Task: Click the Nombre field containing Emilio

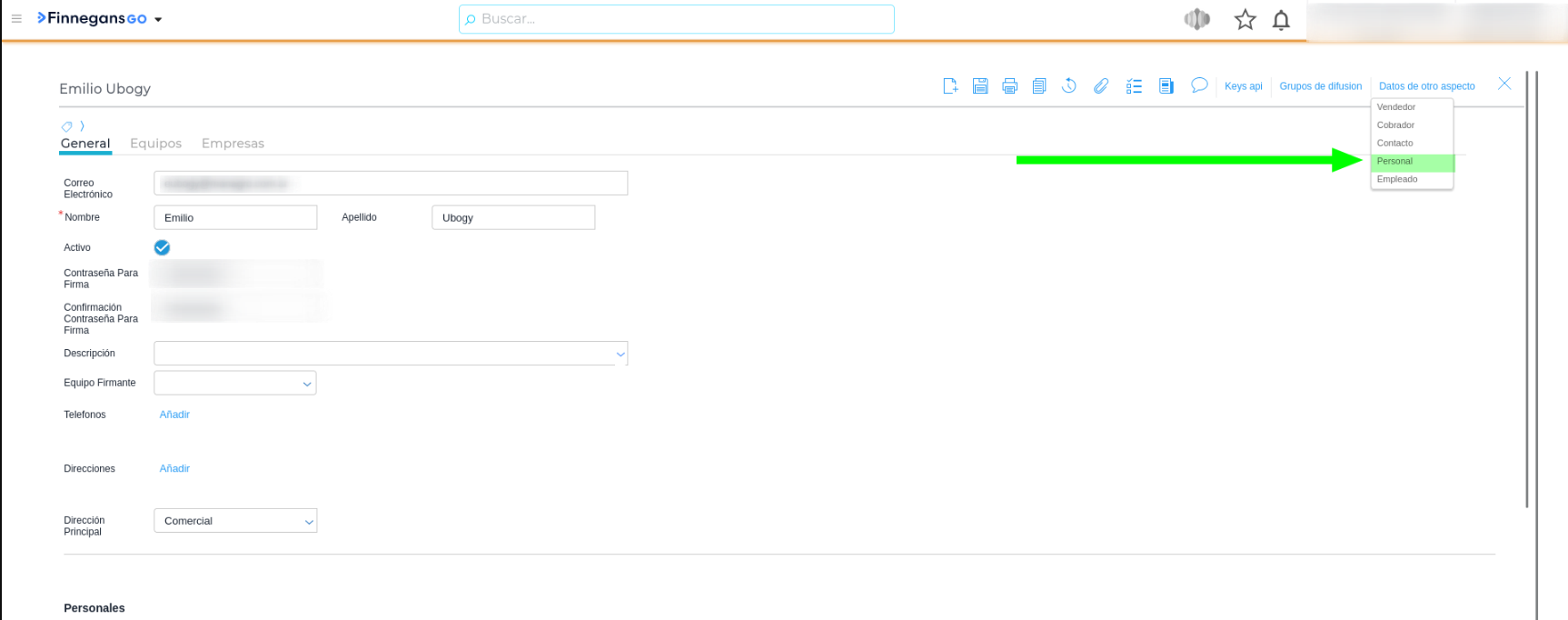Action: coord(235,218)
